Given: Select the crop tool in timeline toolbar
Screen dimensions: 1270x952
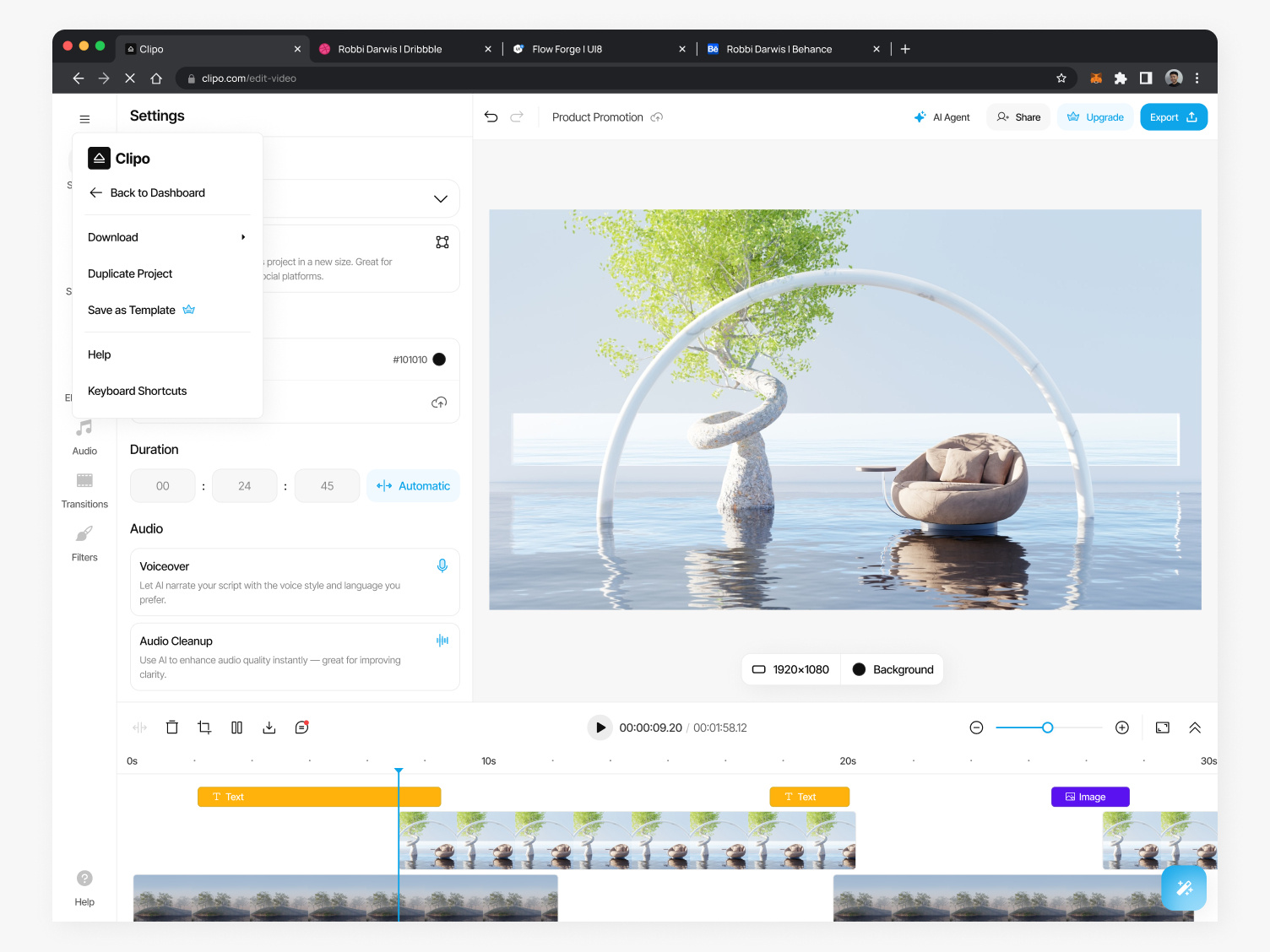Looking at the screenshot, I should pos(204,727).
